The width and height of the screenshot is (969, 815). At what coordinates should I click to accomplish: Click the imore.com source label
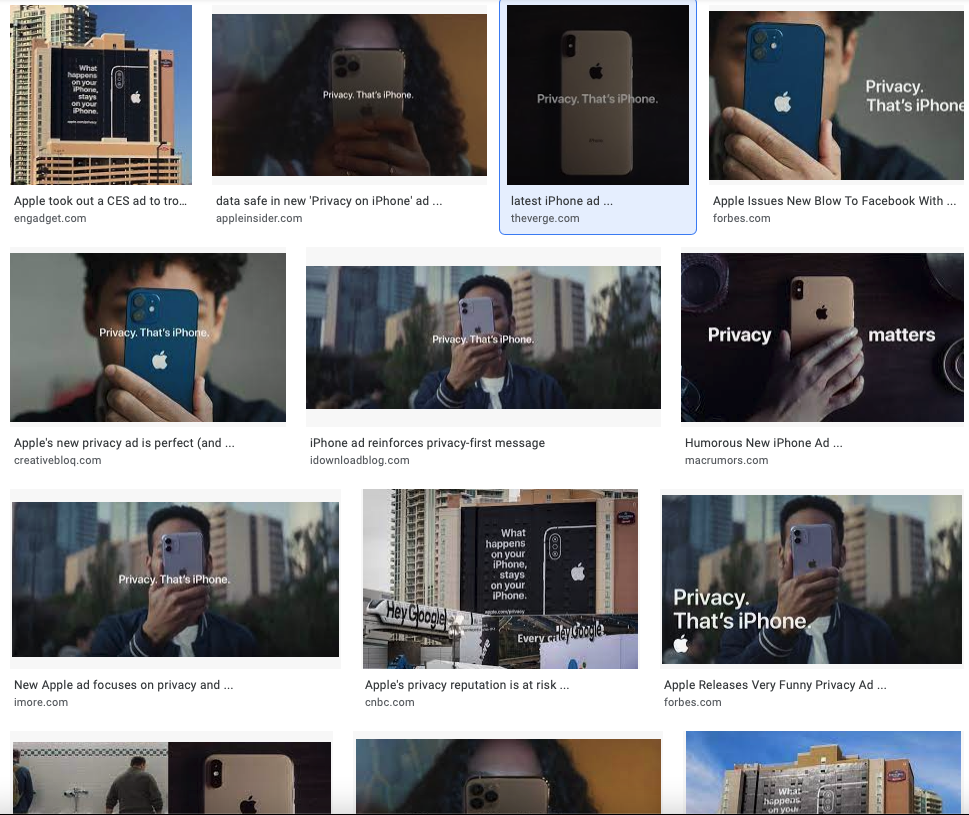tap(41, 703)
